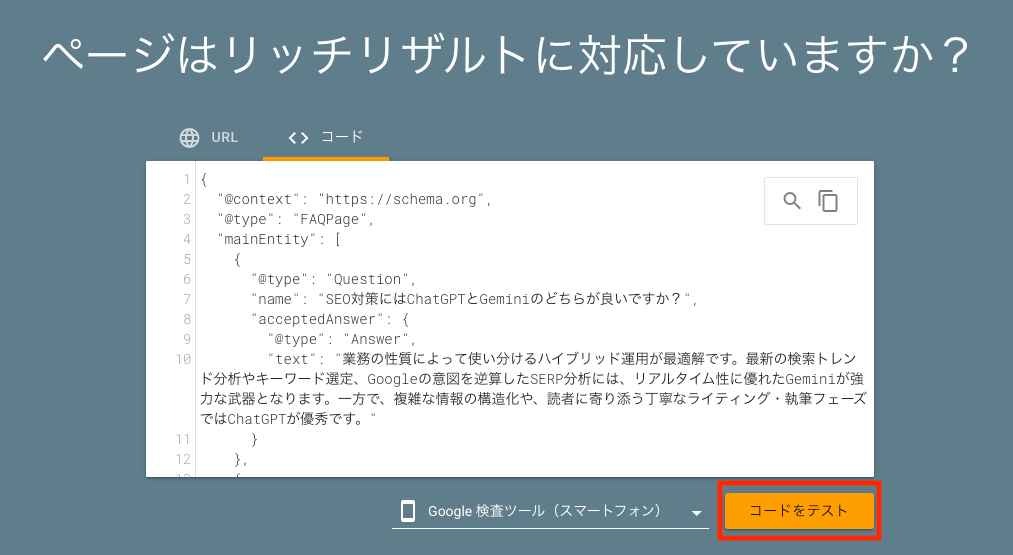Viewport: 1013px width, 555px height.
Task: Click the globe icon beside URL
Action: 189,138
